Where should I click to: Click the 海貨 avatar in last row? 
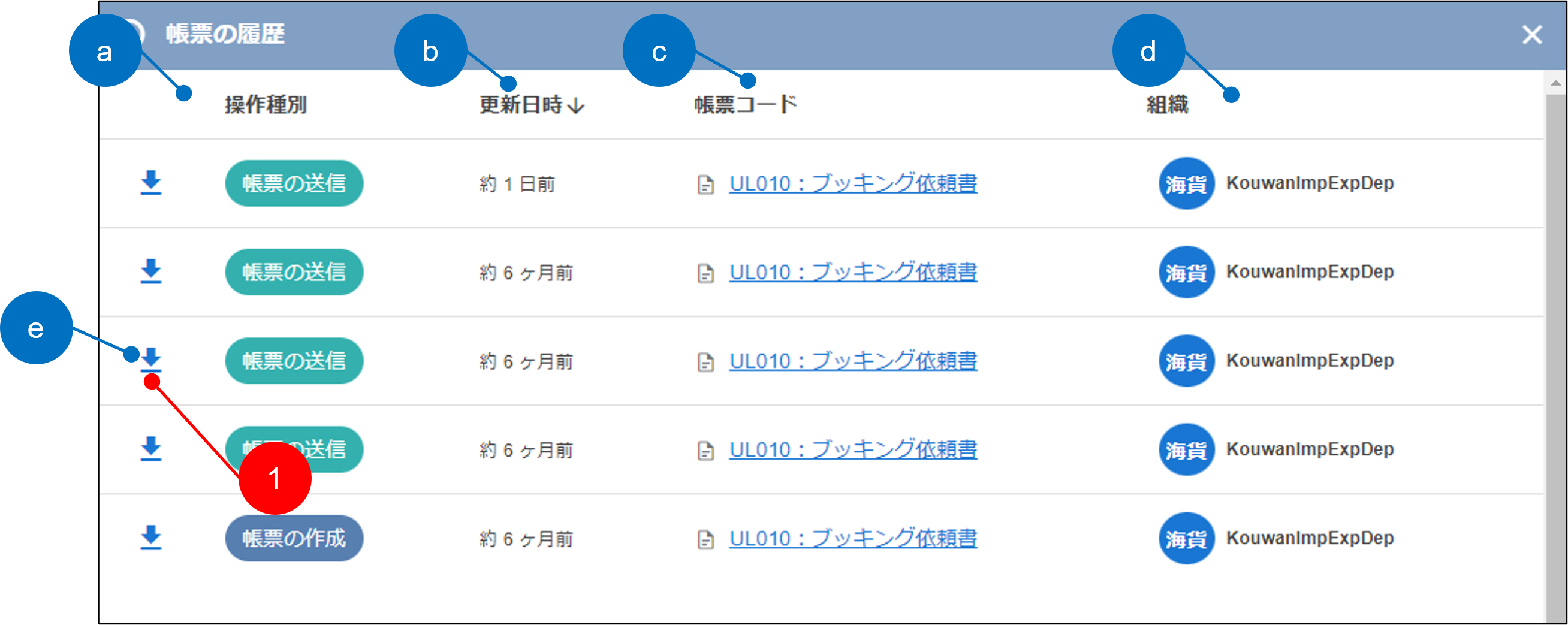1186,538
